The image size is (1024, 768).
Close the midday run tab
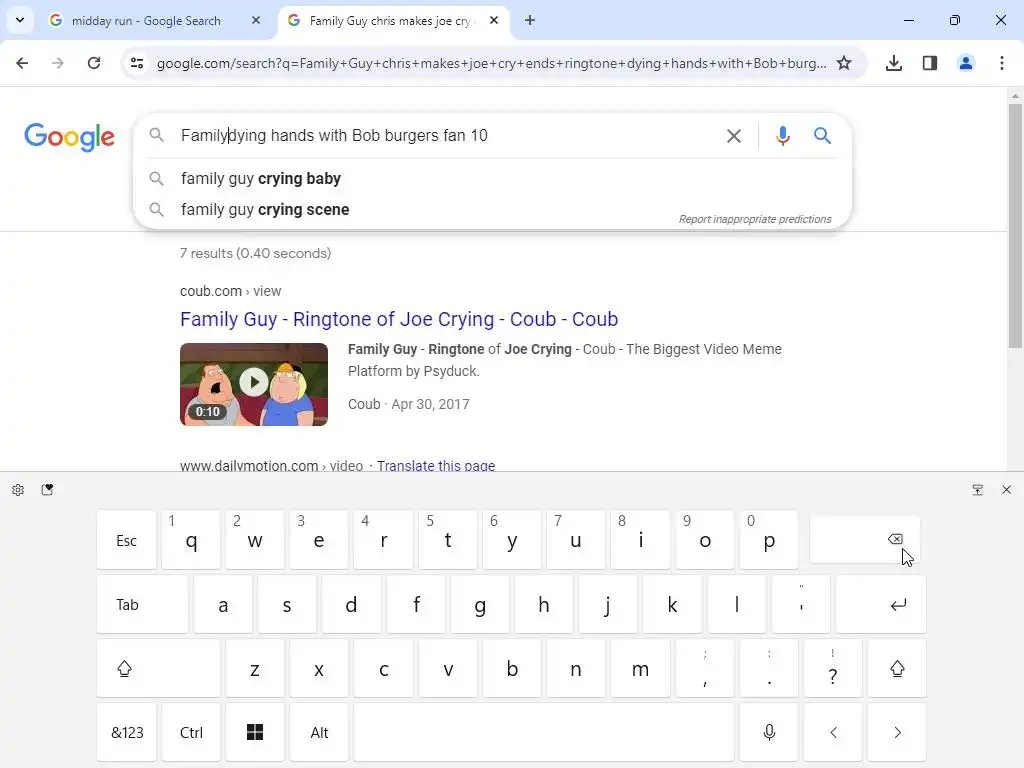(x=256, y=20)
